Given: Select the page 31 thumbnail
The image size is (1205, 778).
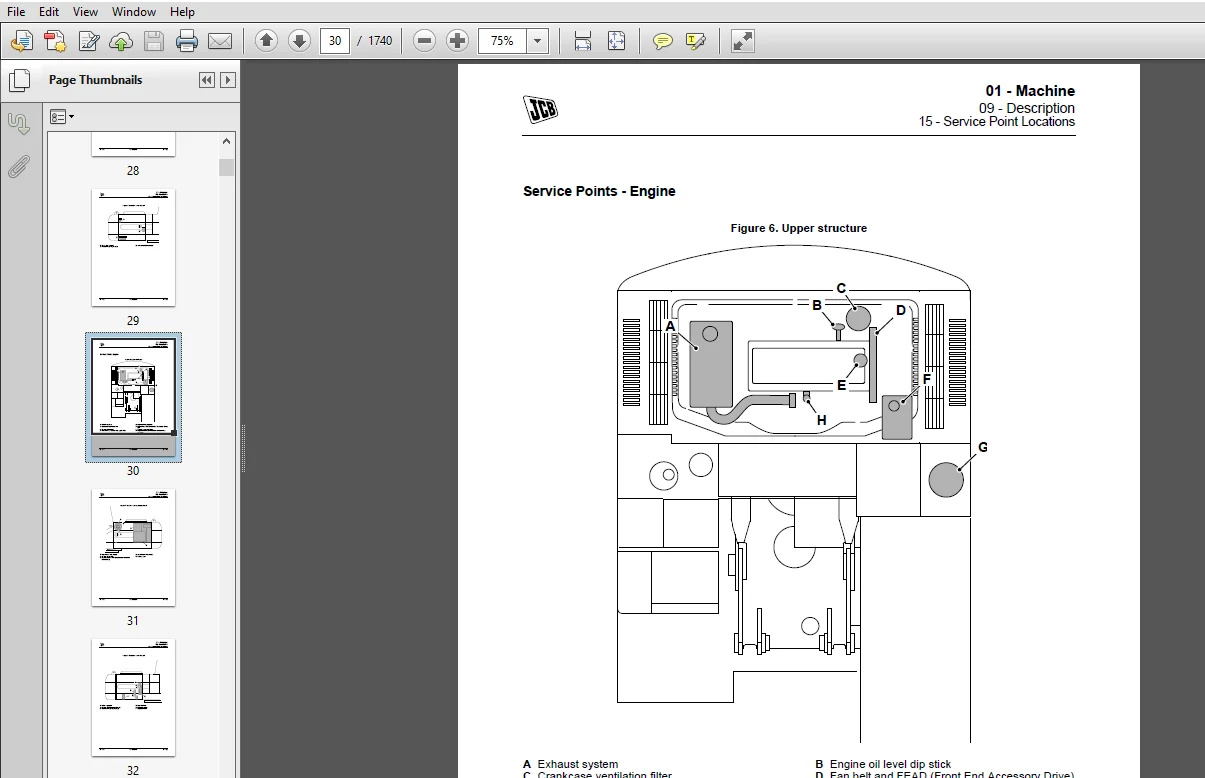Looking at the screenshot, I should click(133, 547).
